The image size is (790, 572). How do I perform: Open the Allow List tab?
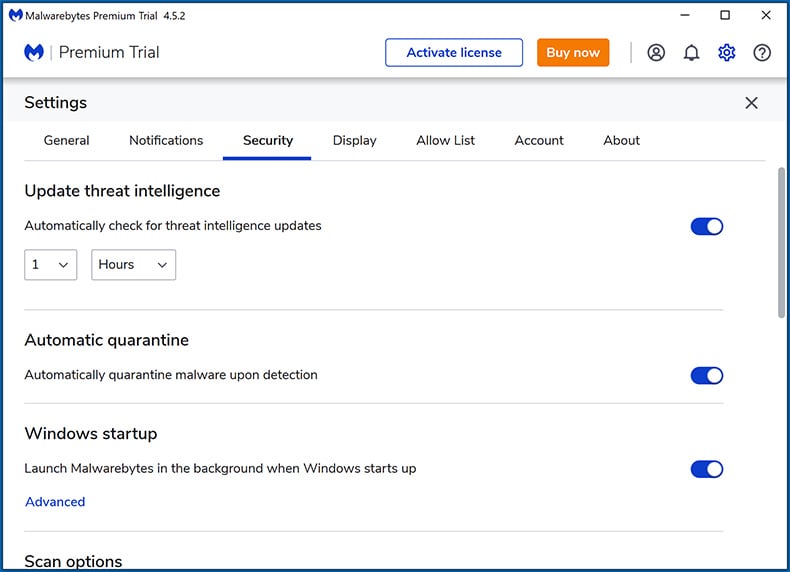pos(445,141)
